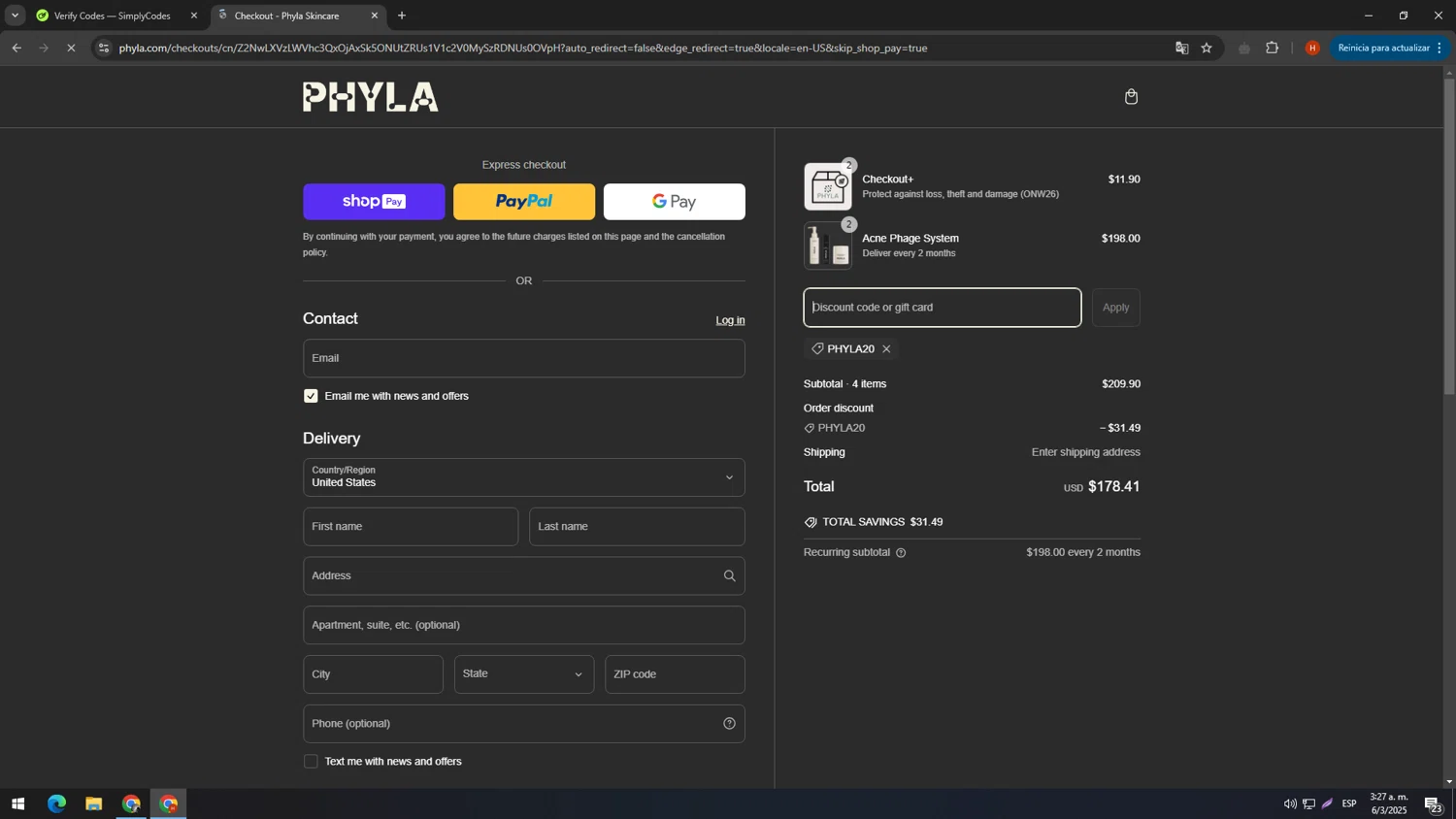Click the network icon in system tray

(x=1308, y=804)
